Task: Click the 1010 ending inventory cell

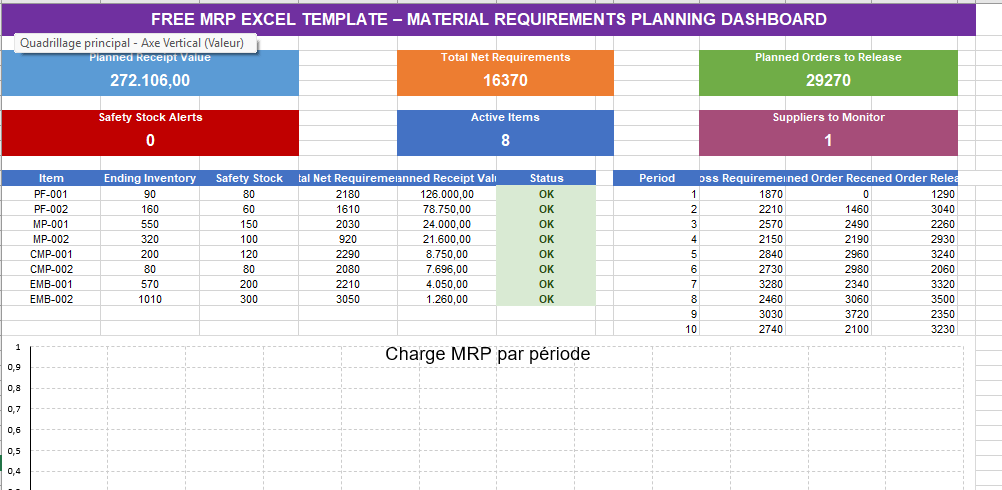Action: (150, 299)
